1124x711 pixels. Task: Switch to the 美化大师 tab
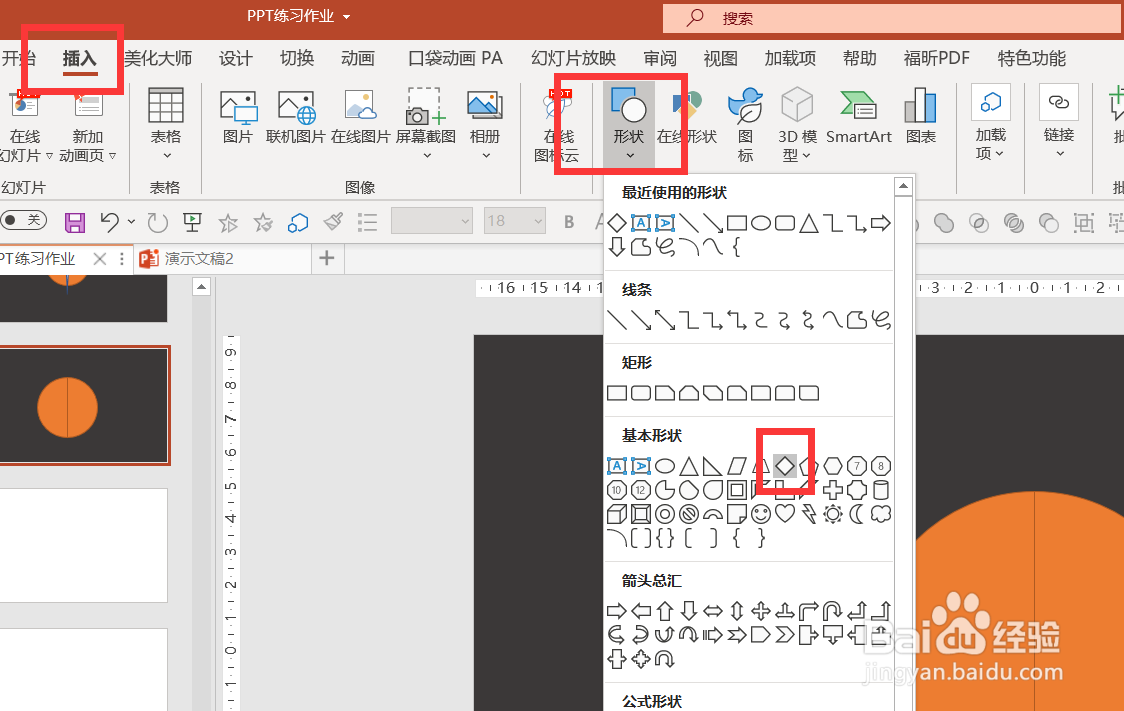[158, 58]
